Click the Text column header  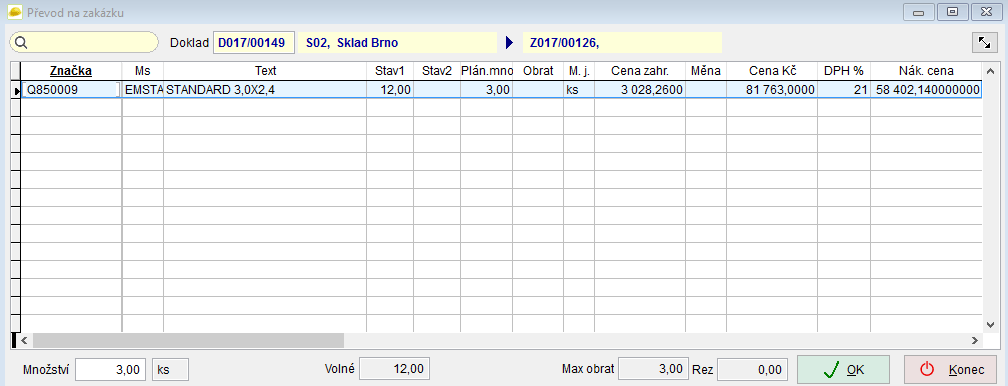click(x=265, y=71)
